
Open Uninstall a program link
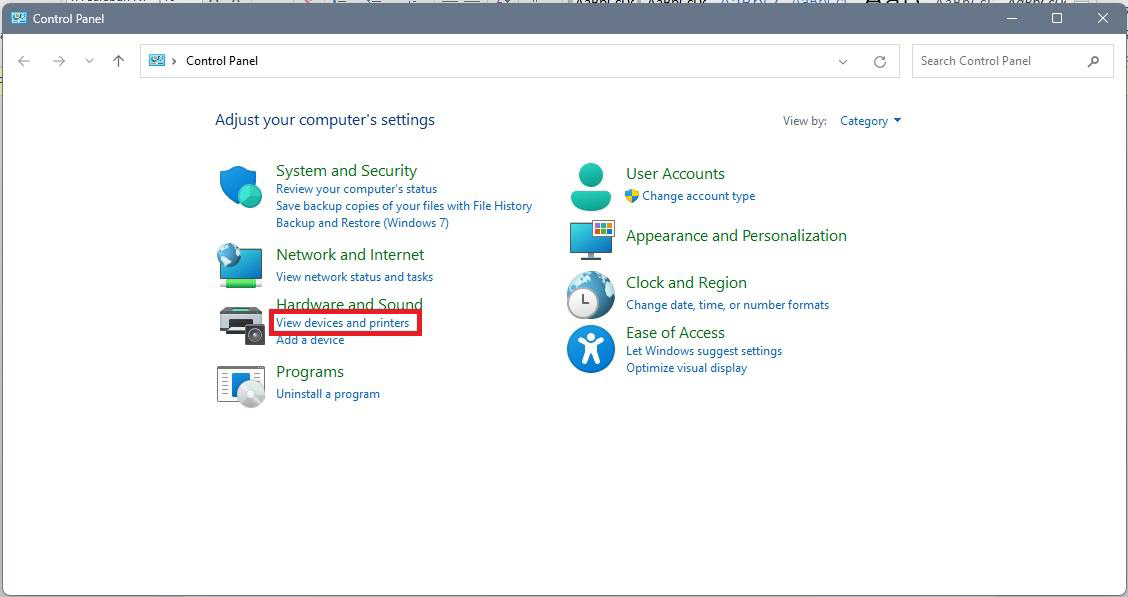(x=328, y=394)
